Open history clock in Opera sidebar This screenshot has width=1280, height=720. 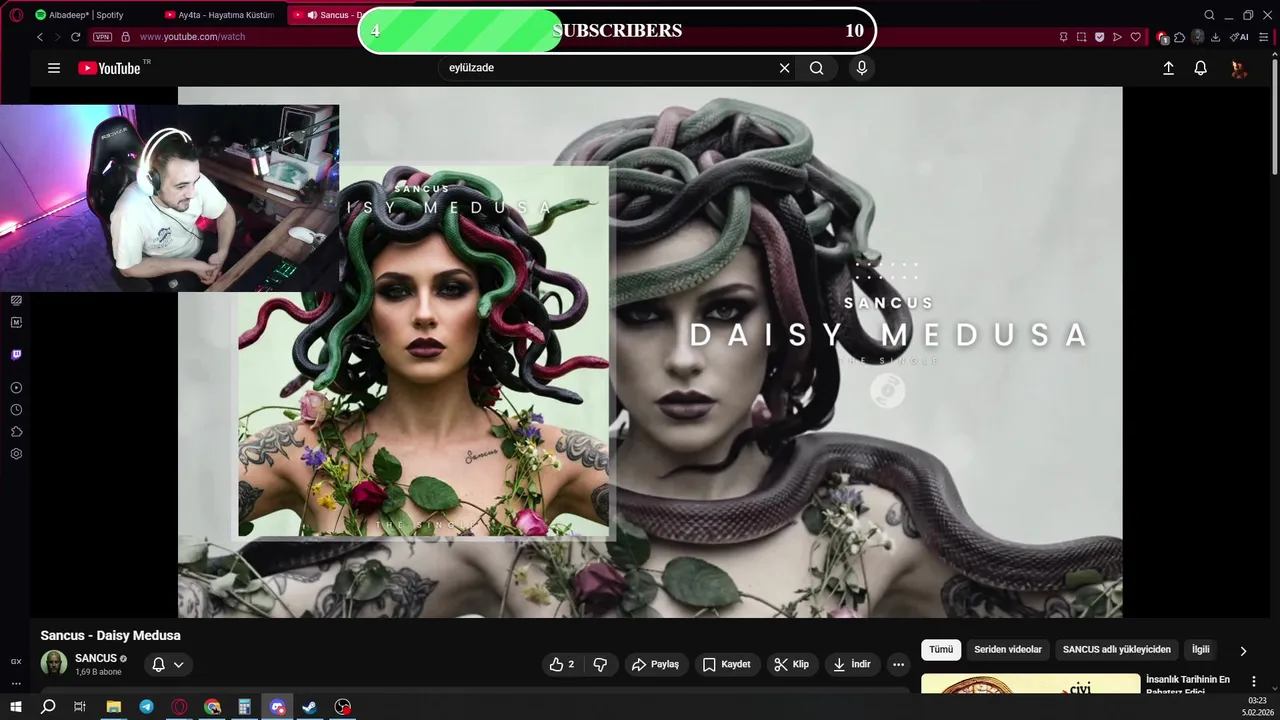pos(16,410)
